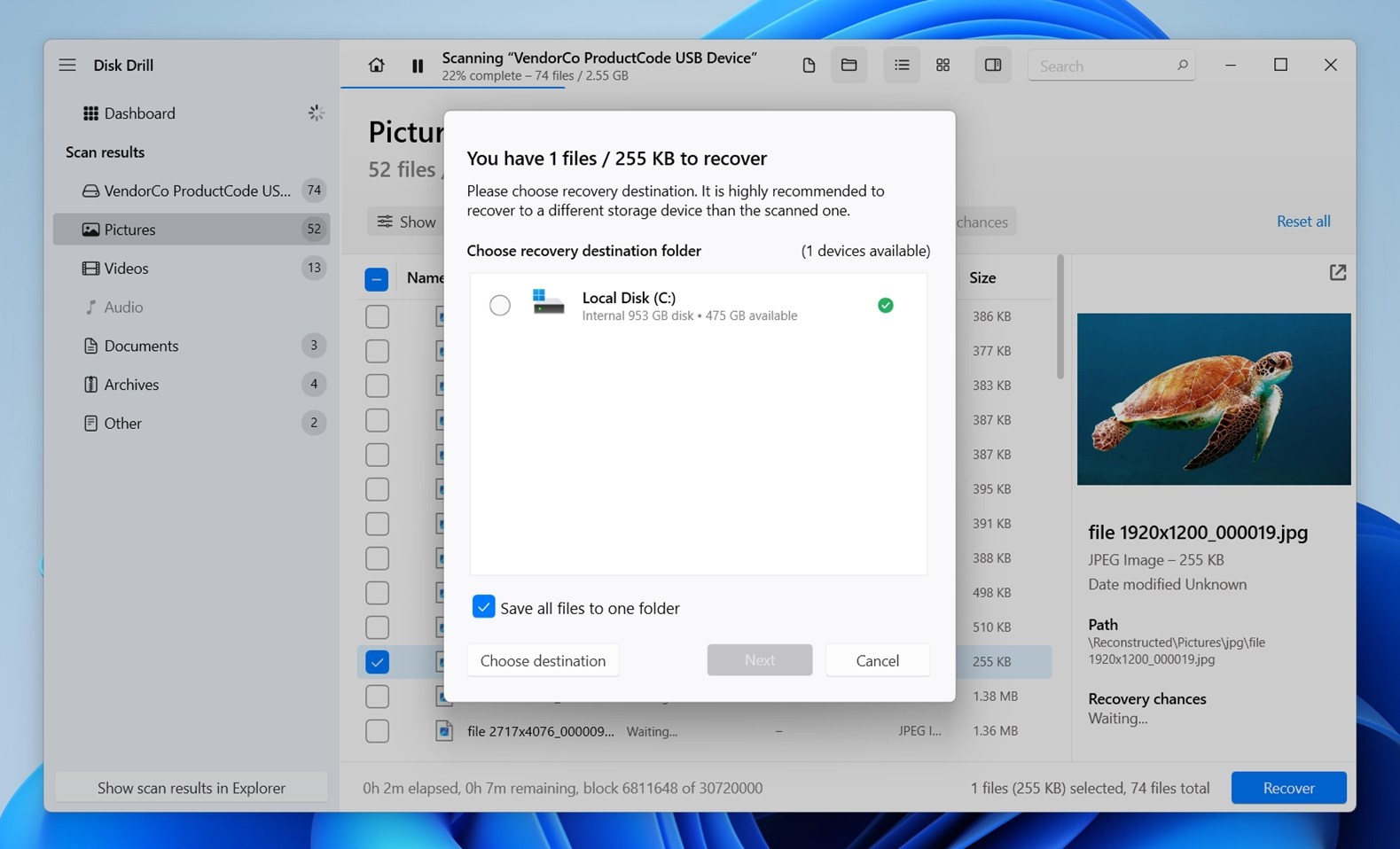Select the list view icon
The width and height of the screenshot is (1400, 849).
(902, 66)
